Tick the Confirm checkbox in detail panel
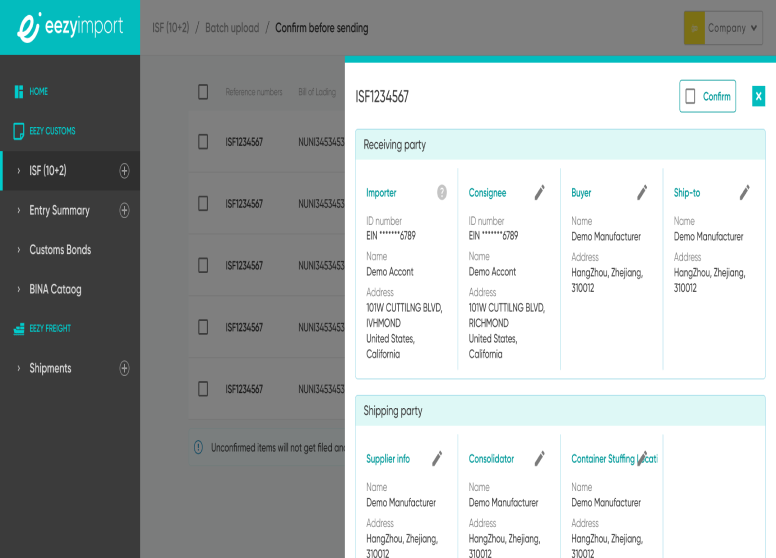776x558 pixels. (690, 96)
